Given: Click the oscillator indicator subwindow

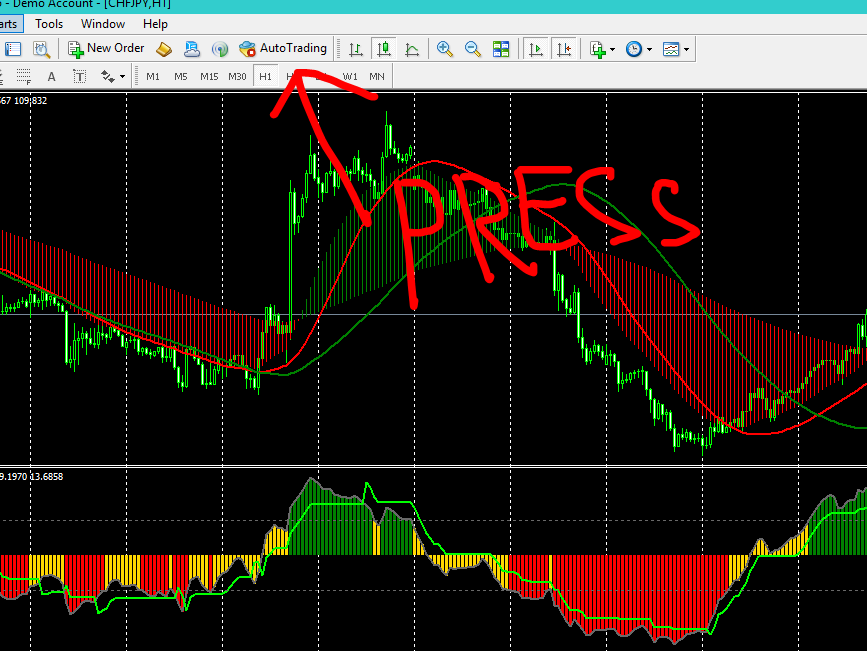Looking at the screenshot, I should tap(434, 560).
